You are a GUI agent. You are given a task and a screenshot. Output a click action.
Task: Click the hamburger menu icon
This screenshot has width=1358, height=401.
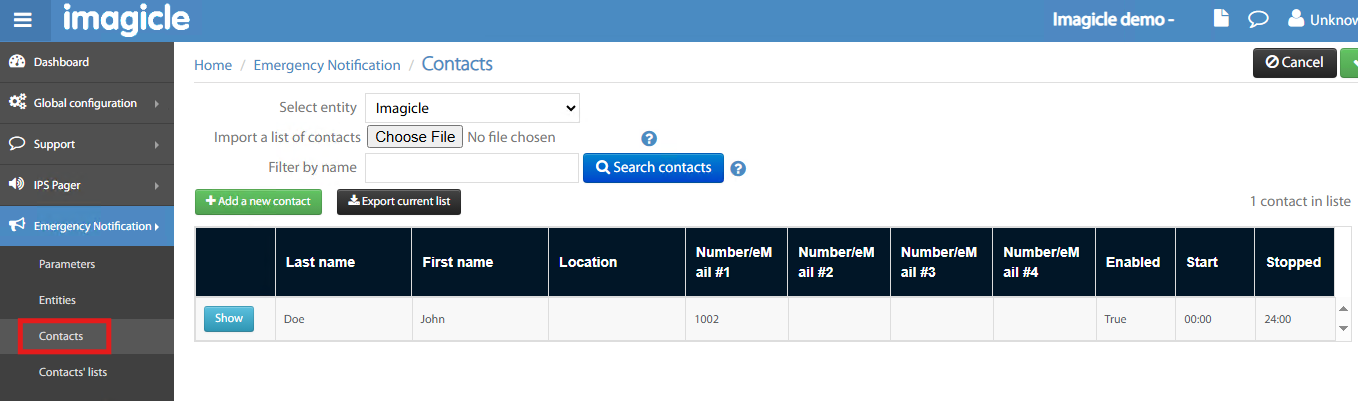pyautogui.click(x=22, y=20)
